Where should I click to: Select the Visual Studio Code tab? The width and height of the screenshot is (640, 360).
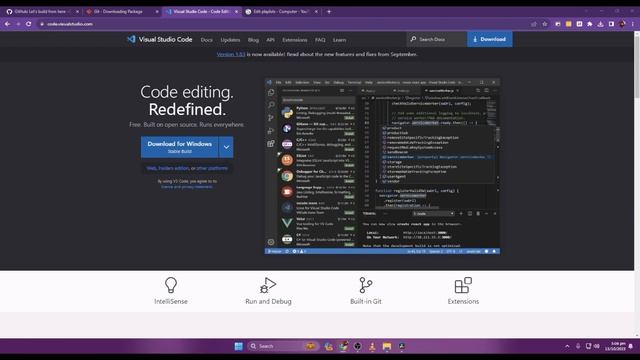[x=201, y=12]
